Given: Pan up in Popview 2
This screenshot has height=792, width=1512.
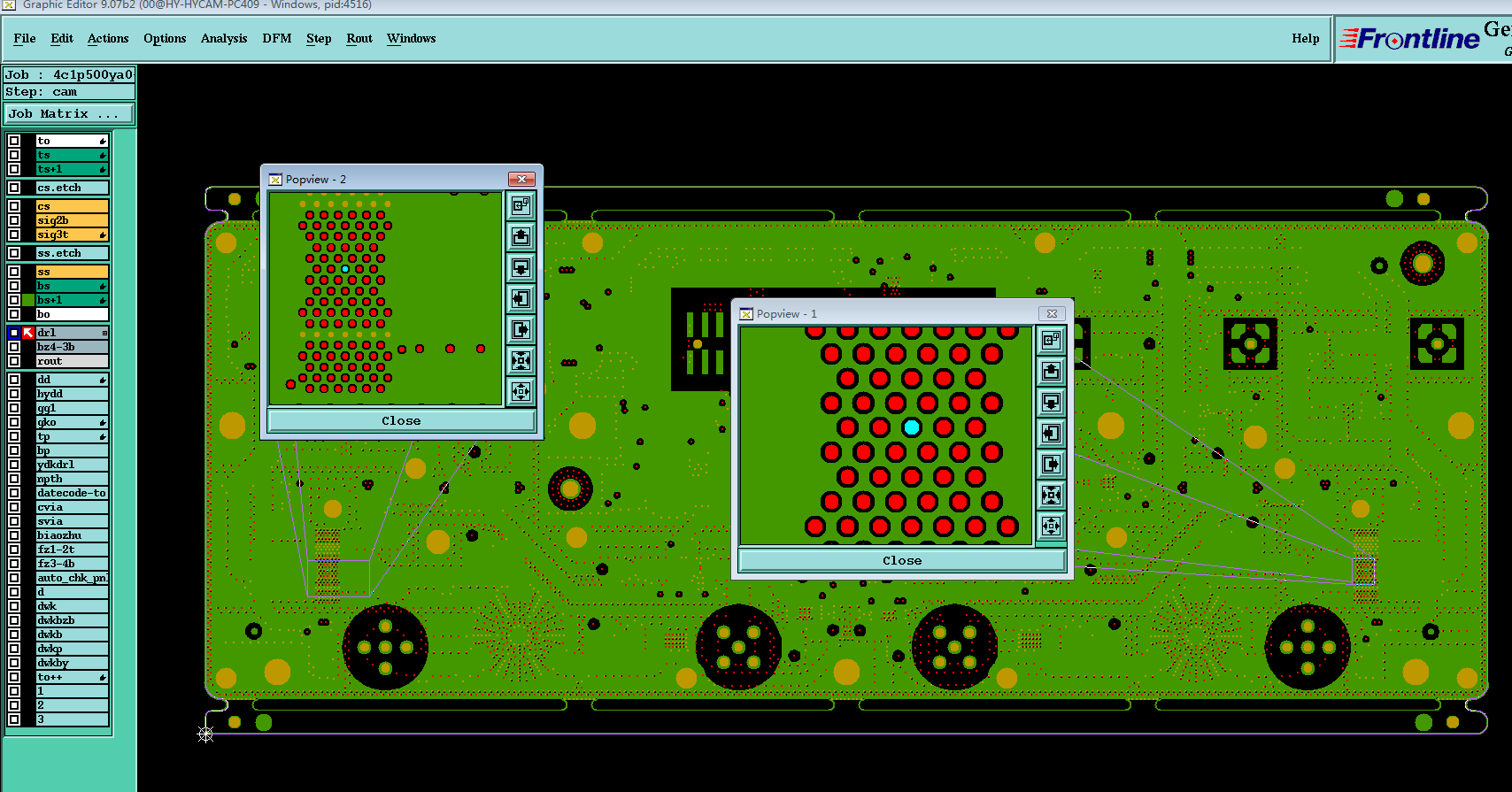Looking at the screenshot, I should tap(521, 236).
